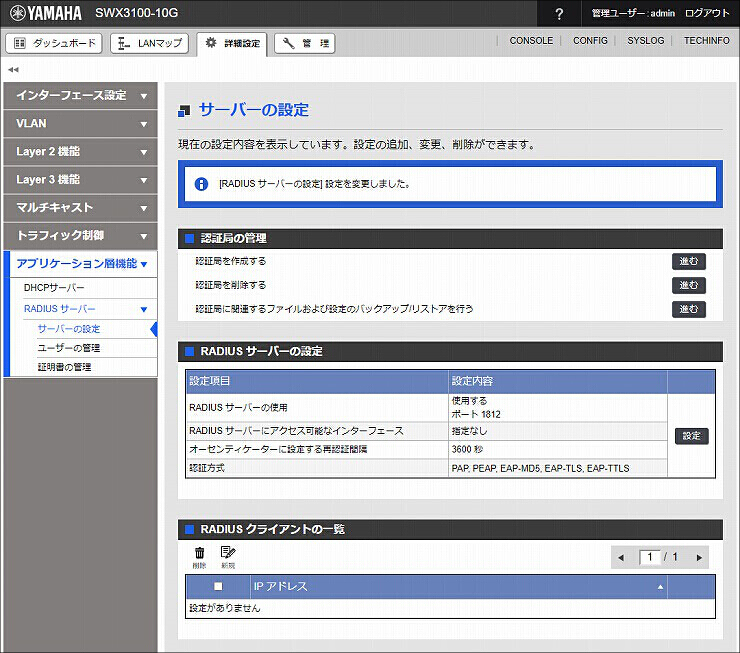Click 進む for 認証局を削除する
The image size is (740, 653).
pyautogui.click(x=689, y=285)
